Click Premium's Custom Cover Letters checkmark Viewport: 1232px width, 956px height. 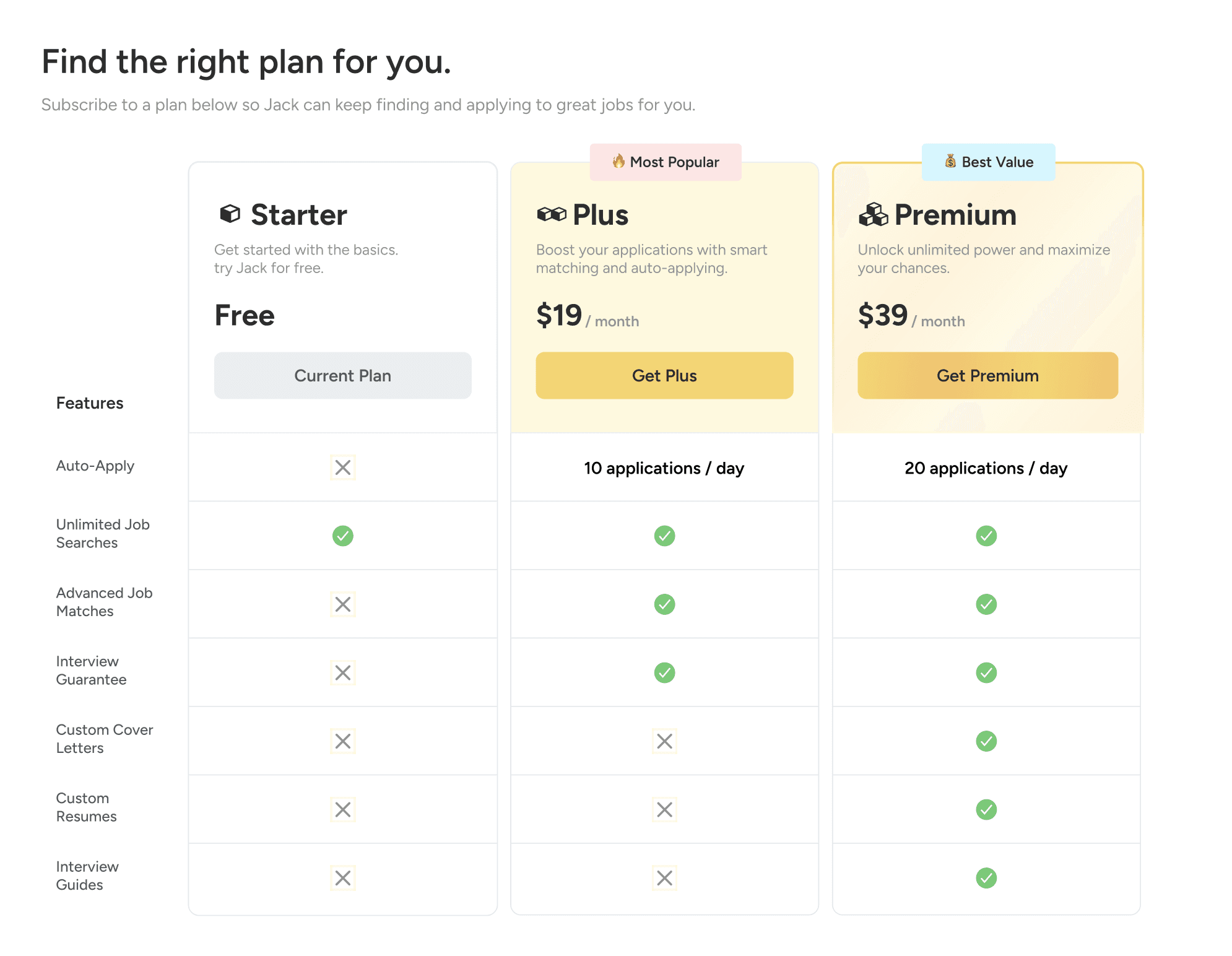coord(986,741)
